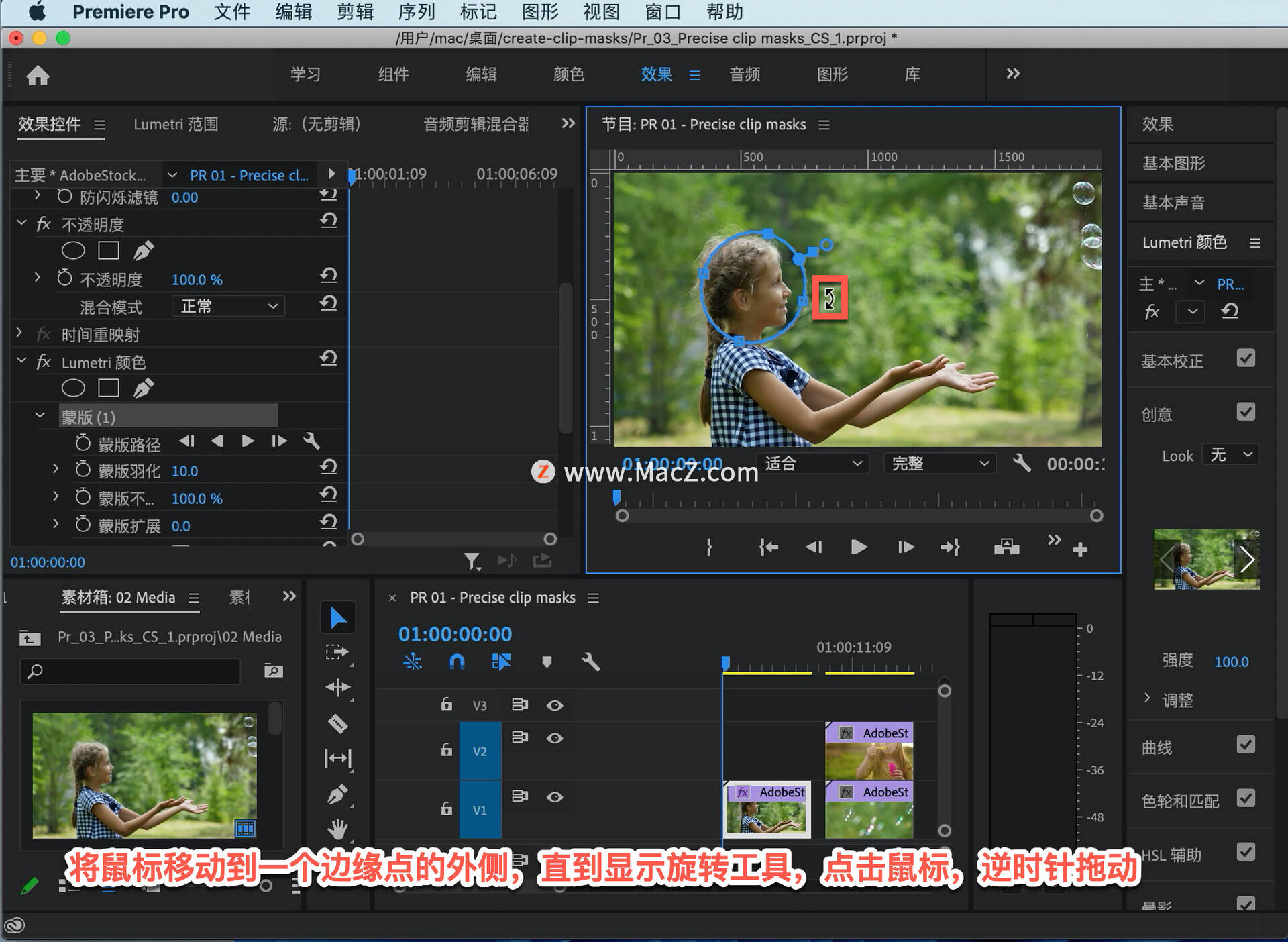Click the 蒙版羽化 value 10.0

(x=184, y=471)
